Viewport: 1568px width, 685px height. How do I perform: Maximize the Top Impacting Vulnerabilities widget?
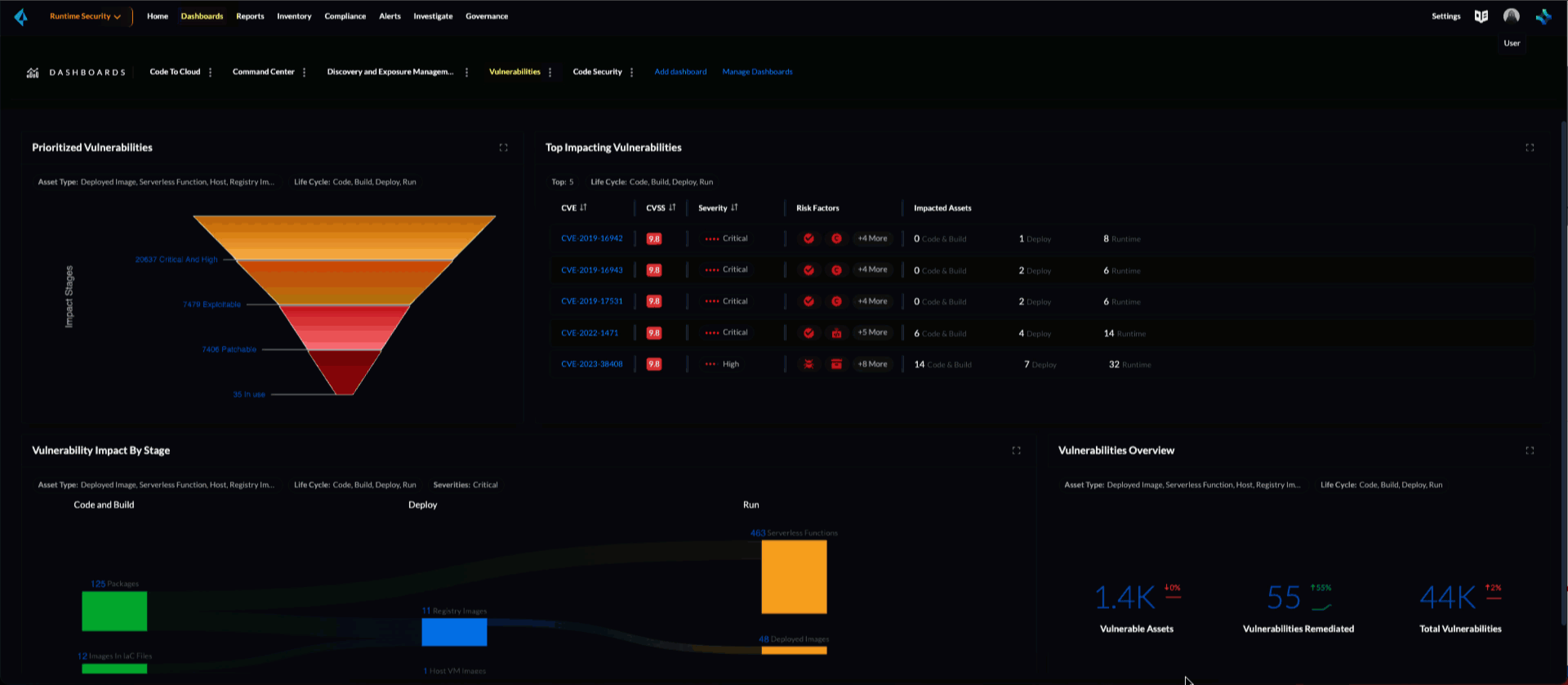(1530, 148)
